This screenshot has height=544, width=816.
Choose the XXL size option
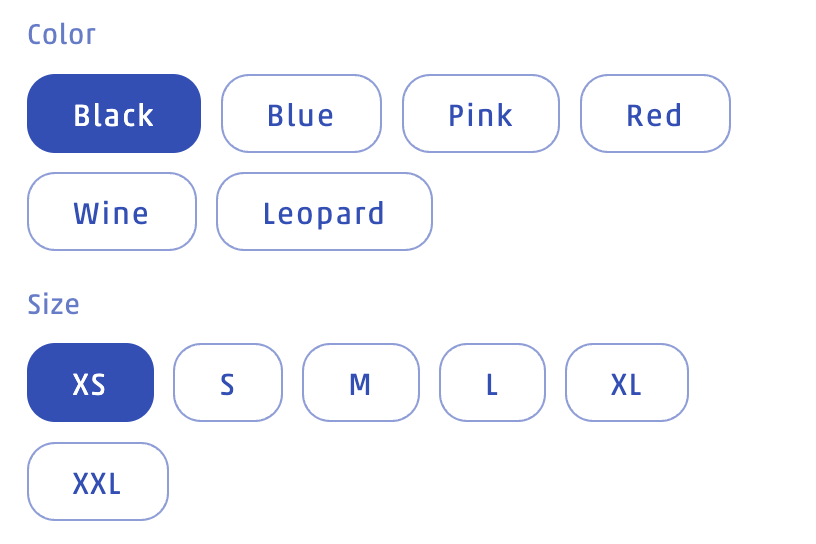pyautogui.click(x=97, y=482)
